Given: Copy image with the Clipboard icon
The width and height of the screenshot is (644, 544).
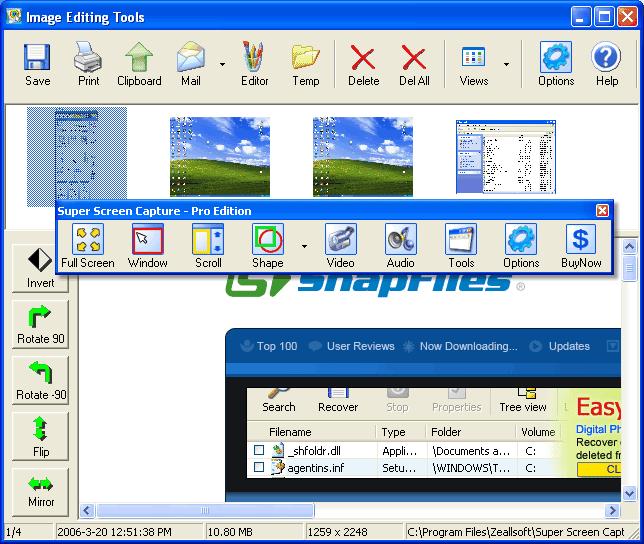Looking at the screenshot, I should pos(139,57).
